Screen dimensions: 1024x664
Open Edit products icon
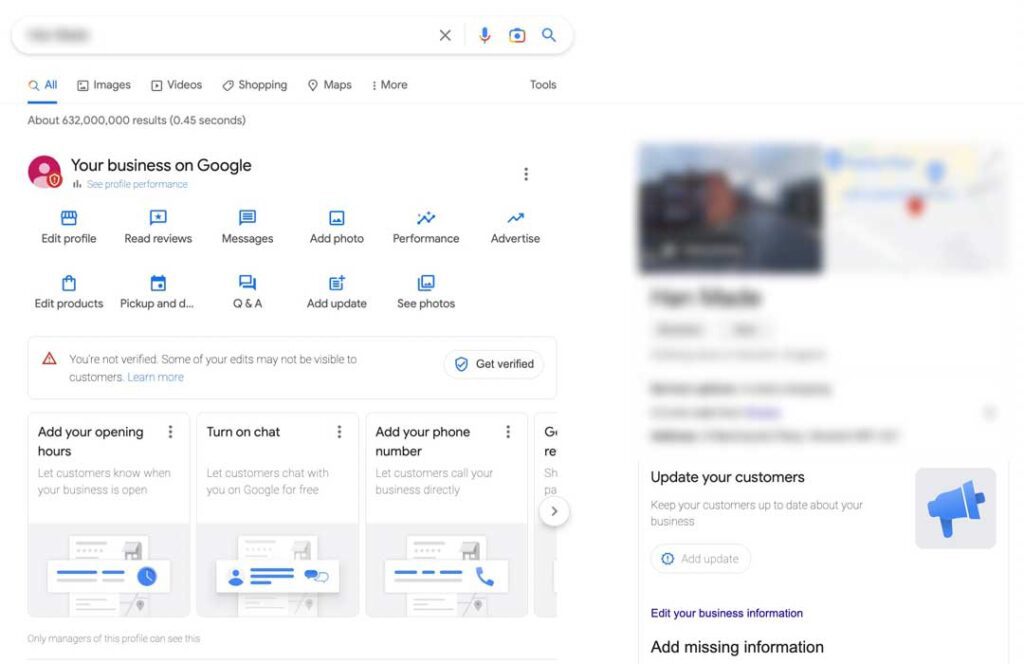69,283
